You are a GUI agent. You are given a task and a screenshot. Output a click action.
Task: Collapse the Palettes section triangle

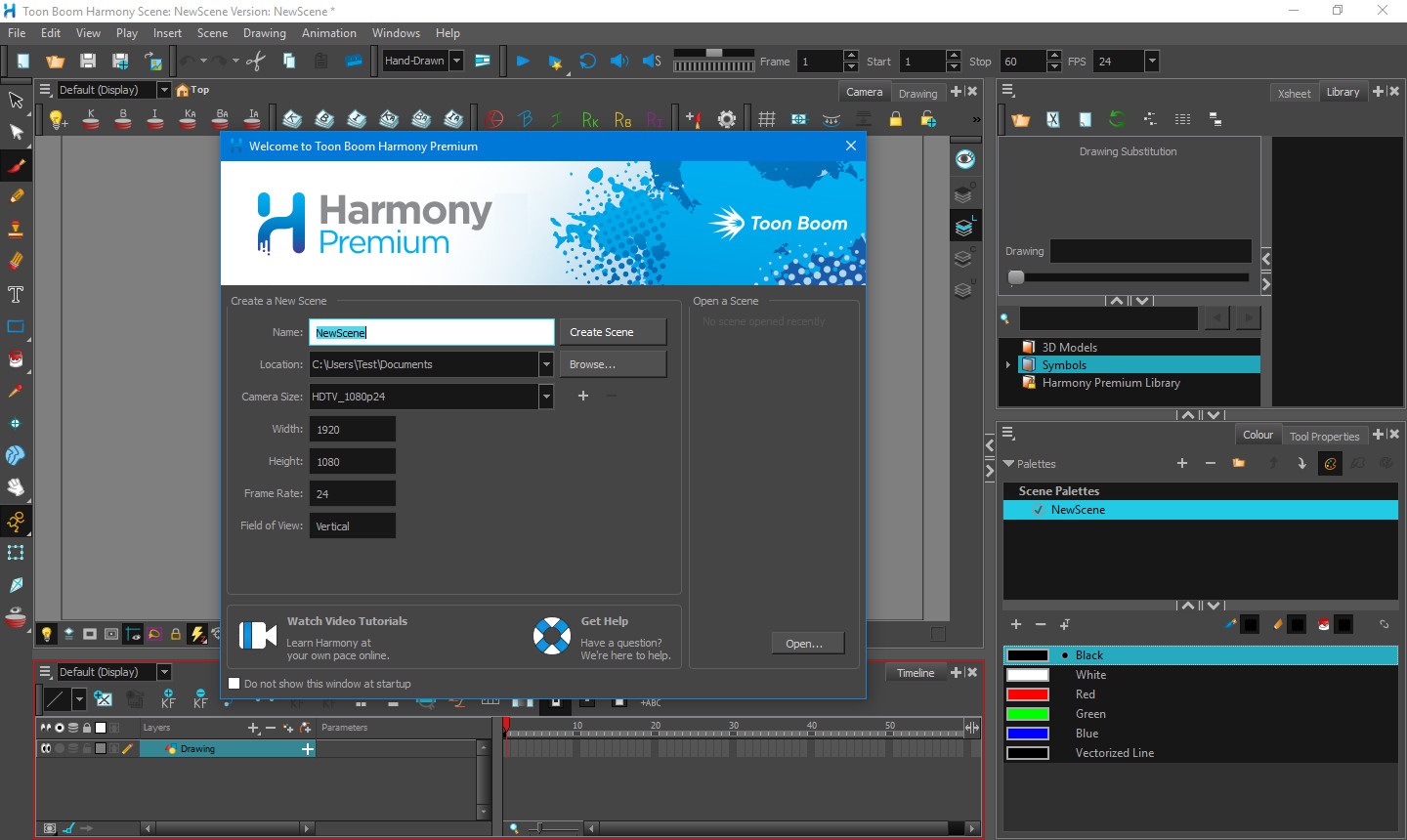[x=1008, y=464]
